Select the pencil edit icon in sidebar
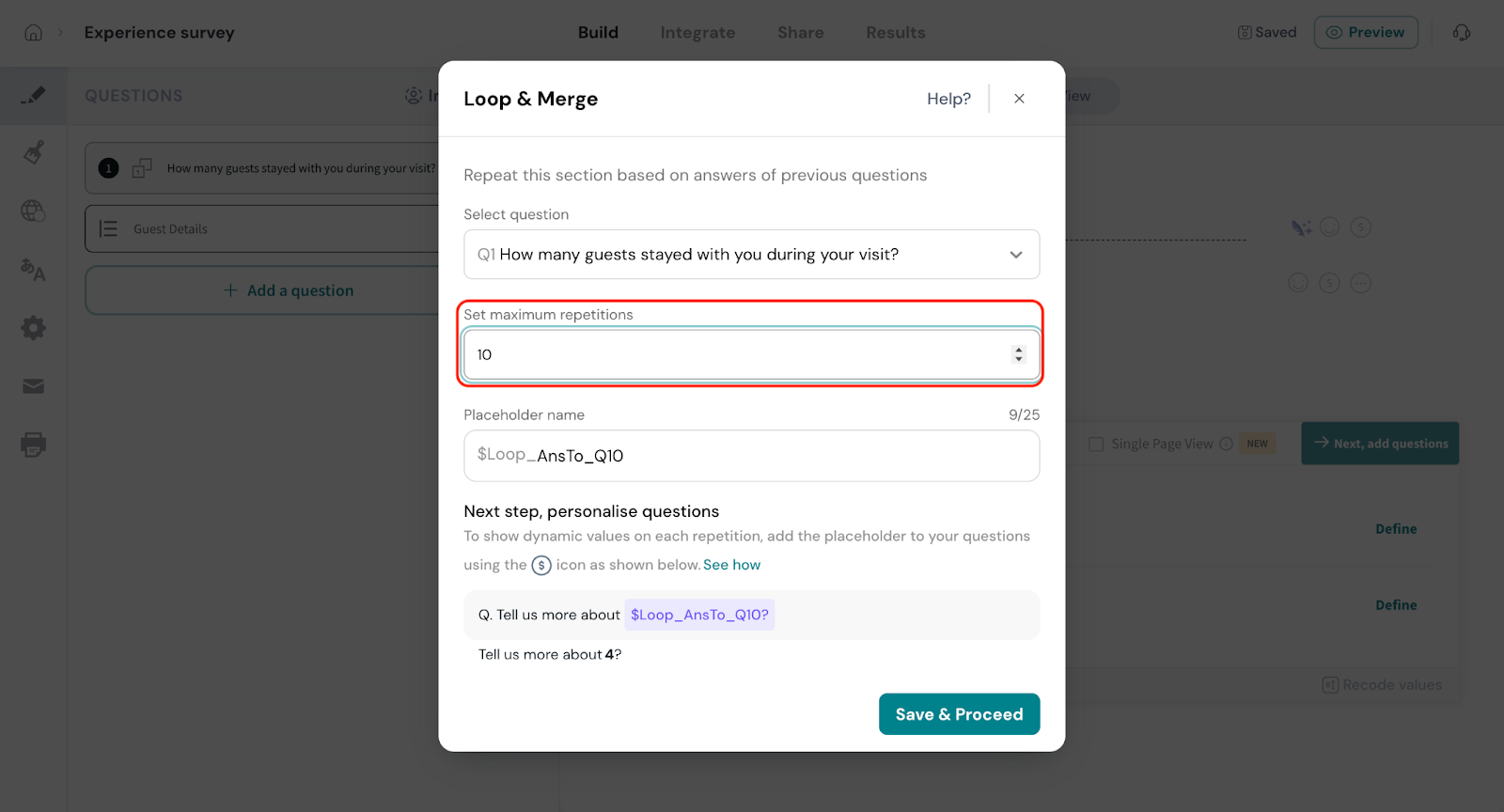1504x812 pixels. pyautogui.click(x=34, y=95)
